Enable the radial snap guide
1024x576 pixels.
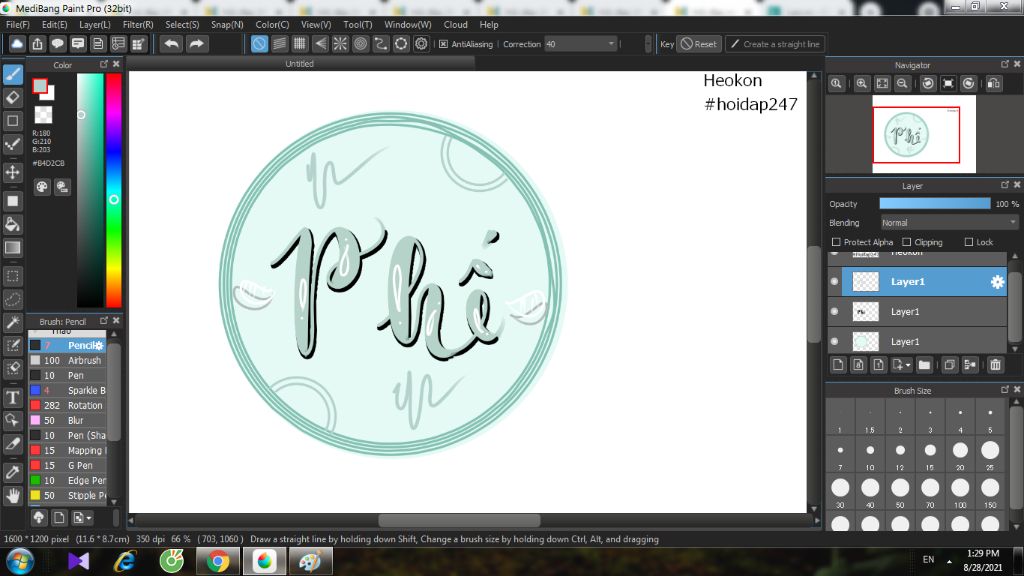[340, 44]
